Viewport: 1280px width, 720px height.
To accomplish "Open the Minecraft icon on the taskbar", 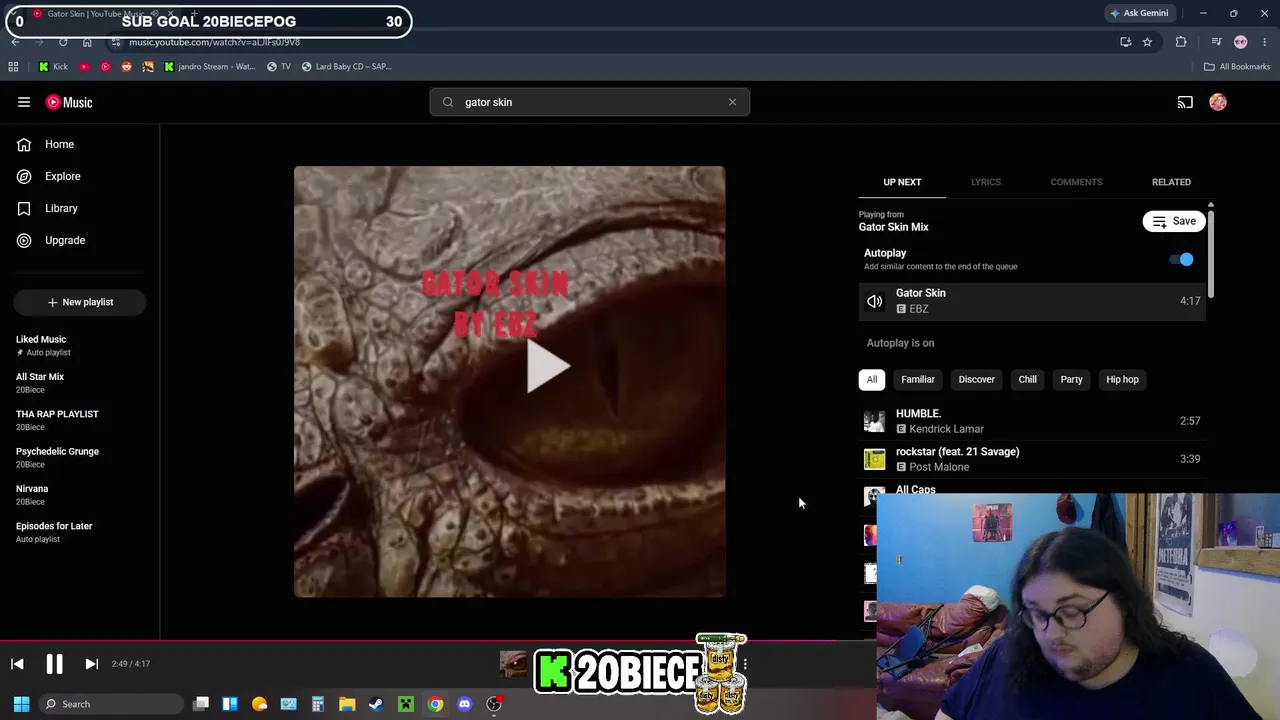I will pos(406,704).
